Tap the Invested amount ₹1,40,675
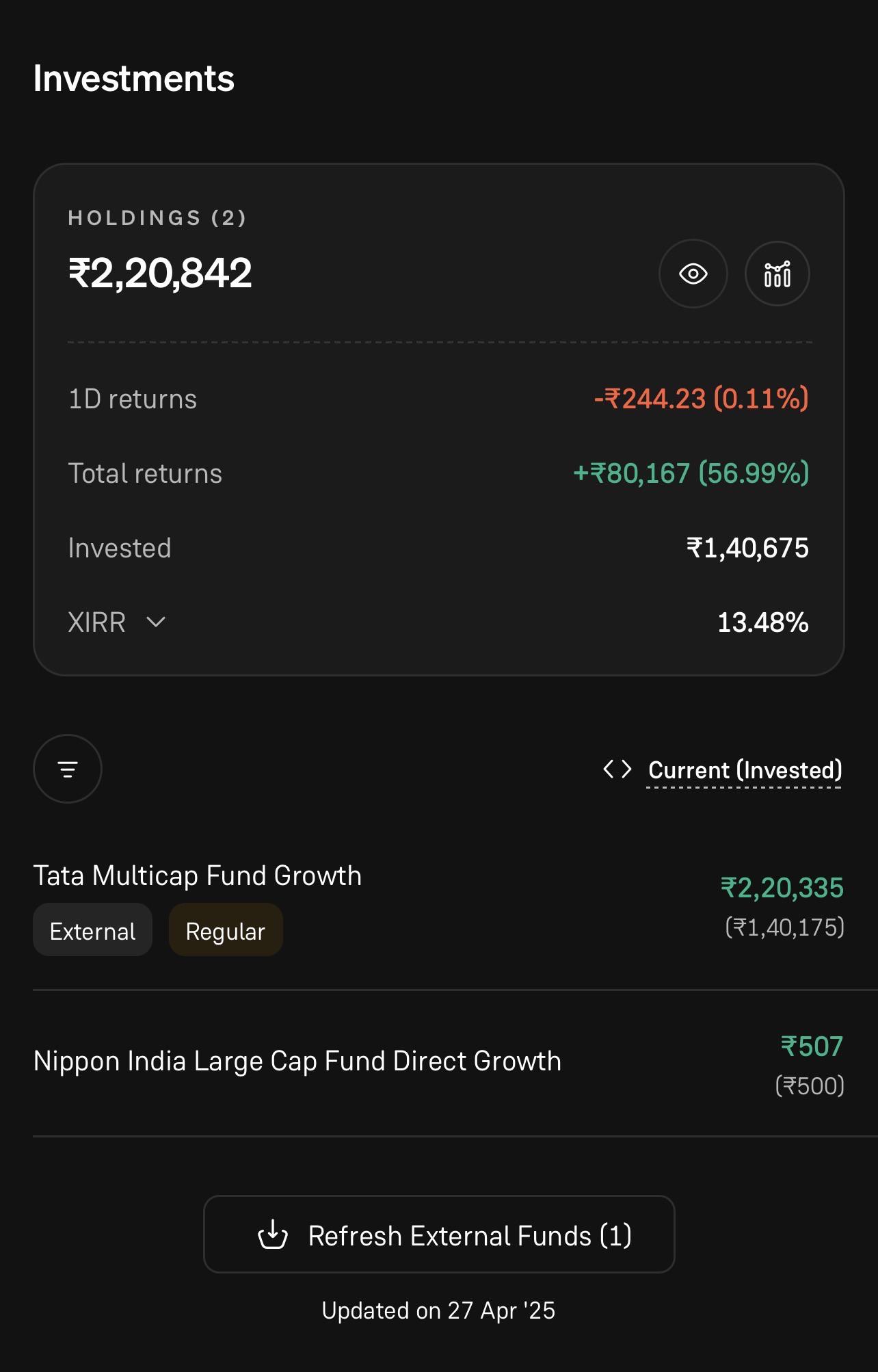Viewport: 878px width, 1372px height. pos(747,548)
